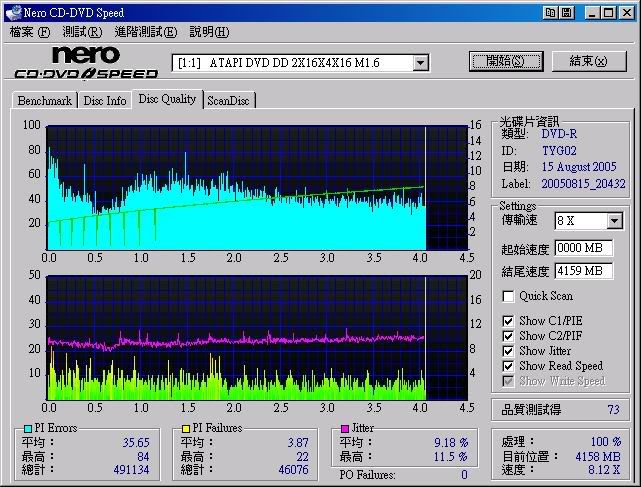Click the magenta Jitter legend swatch

pos(345,429)
